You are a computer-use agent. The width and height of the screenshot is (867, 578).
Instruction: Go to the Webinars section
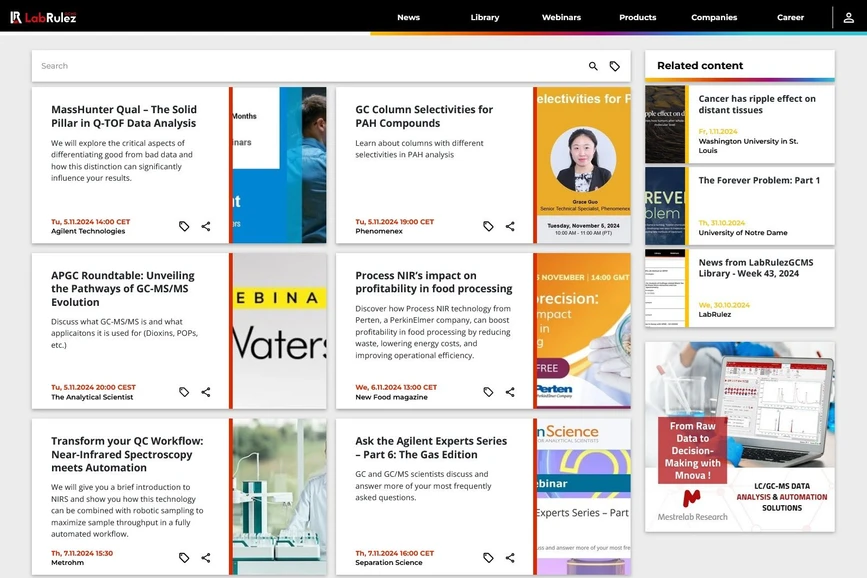point(561,18)
